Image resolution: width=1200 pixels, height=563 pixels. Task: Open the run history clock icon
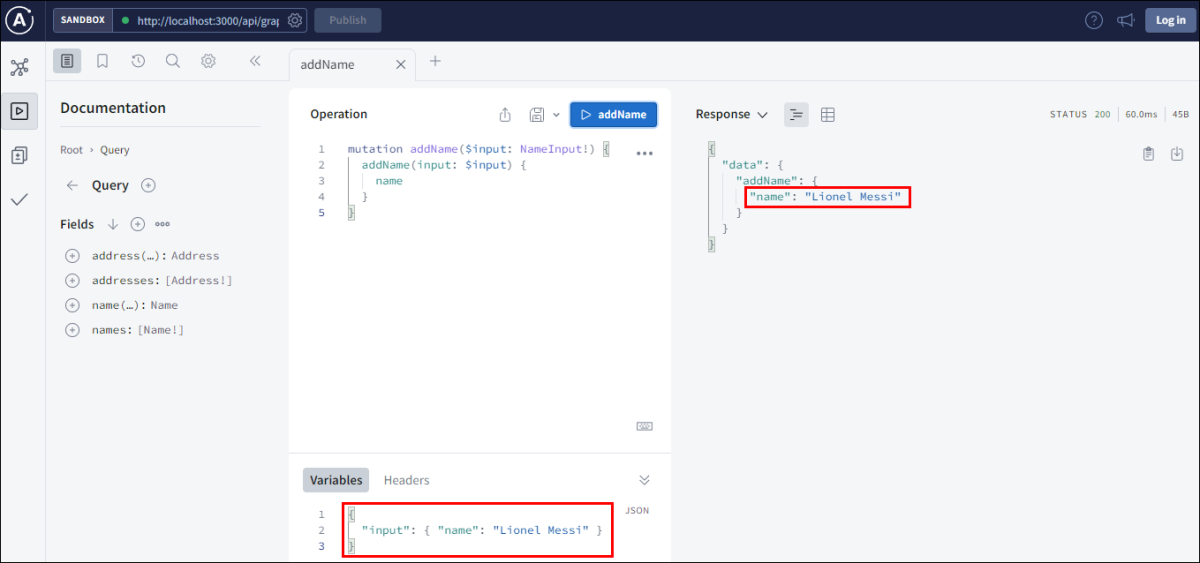(138, 61)
